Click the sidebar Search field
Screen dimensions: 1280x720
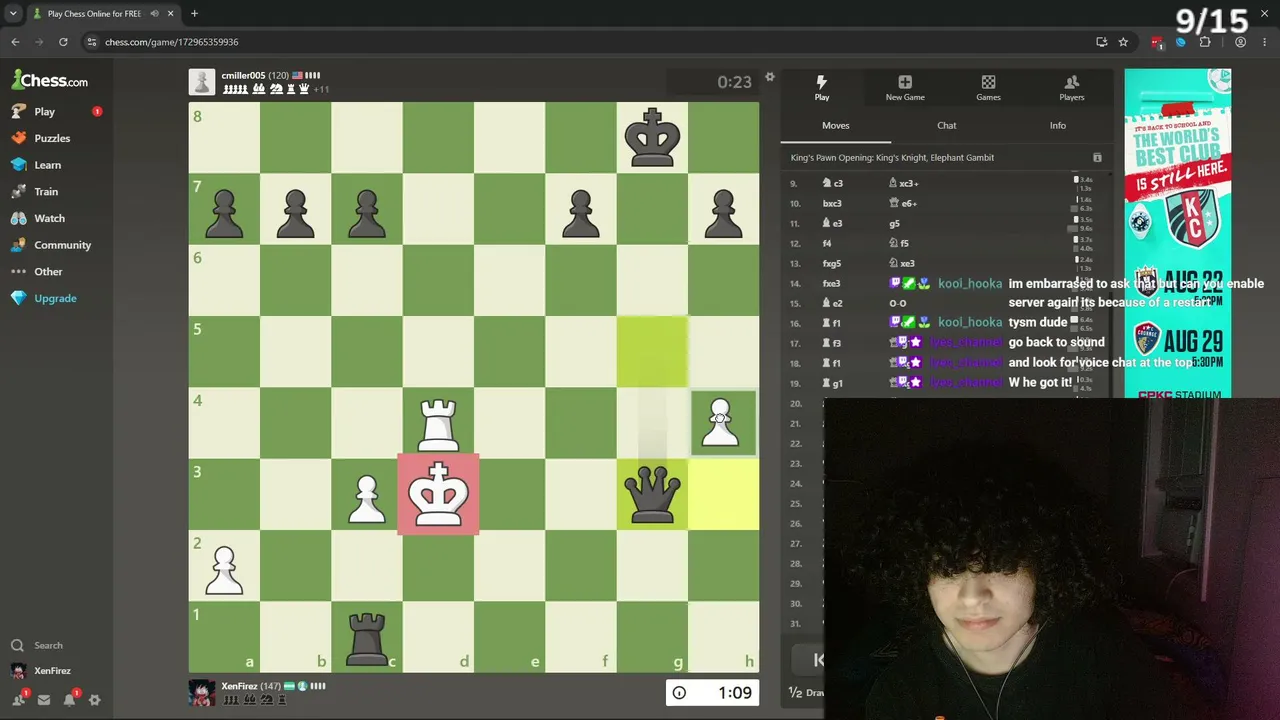(48, 646)
